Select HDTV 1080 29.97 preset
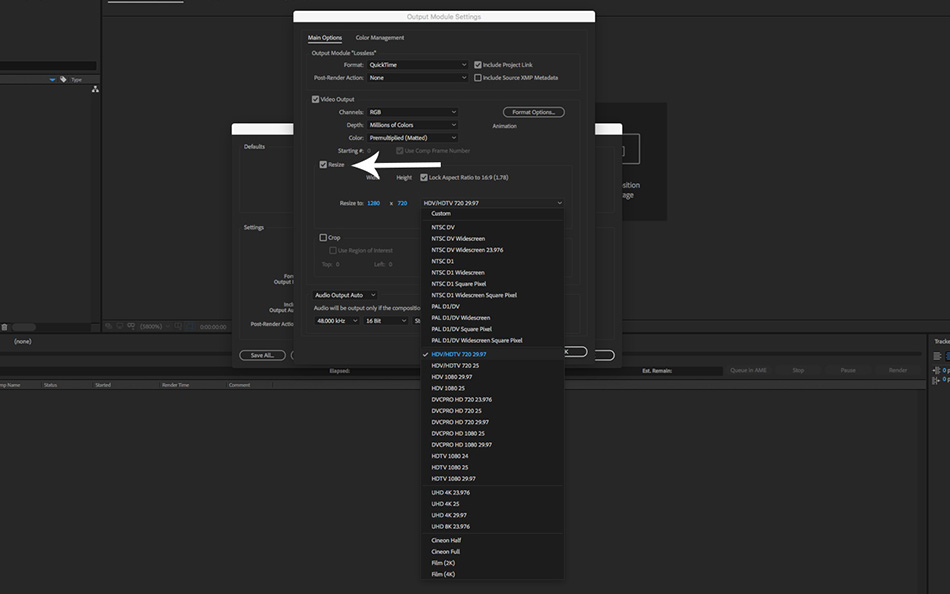This screenshot has width=950, height=594. pos(453,479)
